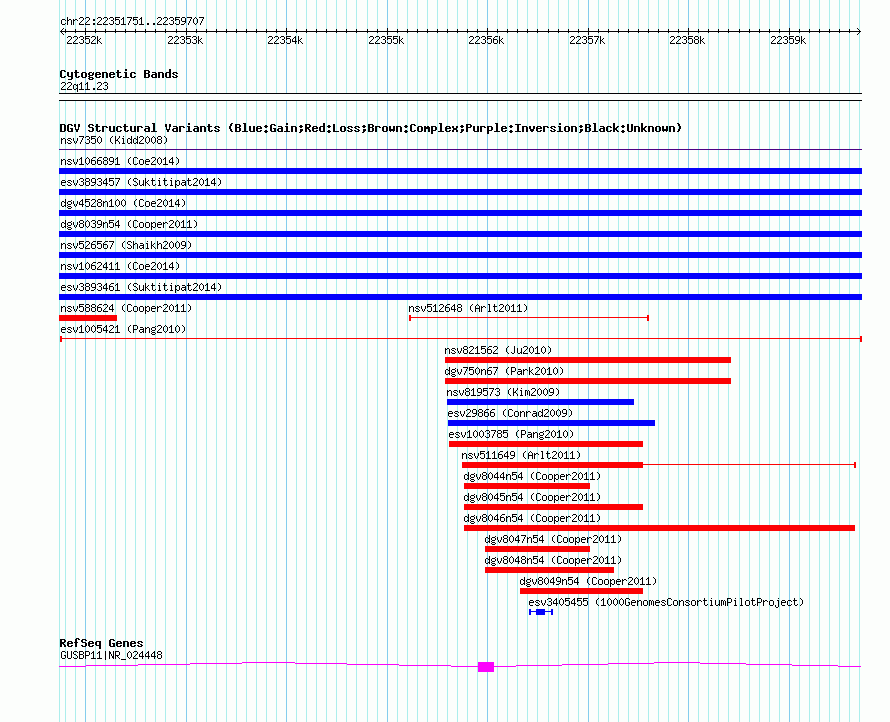This screenshot has height=722, width=890.
Task: Select variant label dgv8048n54 (Cooper2011)
Action: point(553,560)
